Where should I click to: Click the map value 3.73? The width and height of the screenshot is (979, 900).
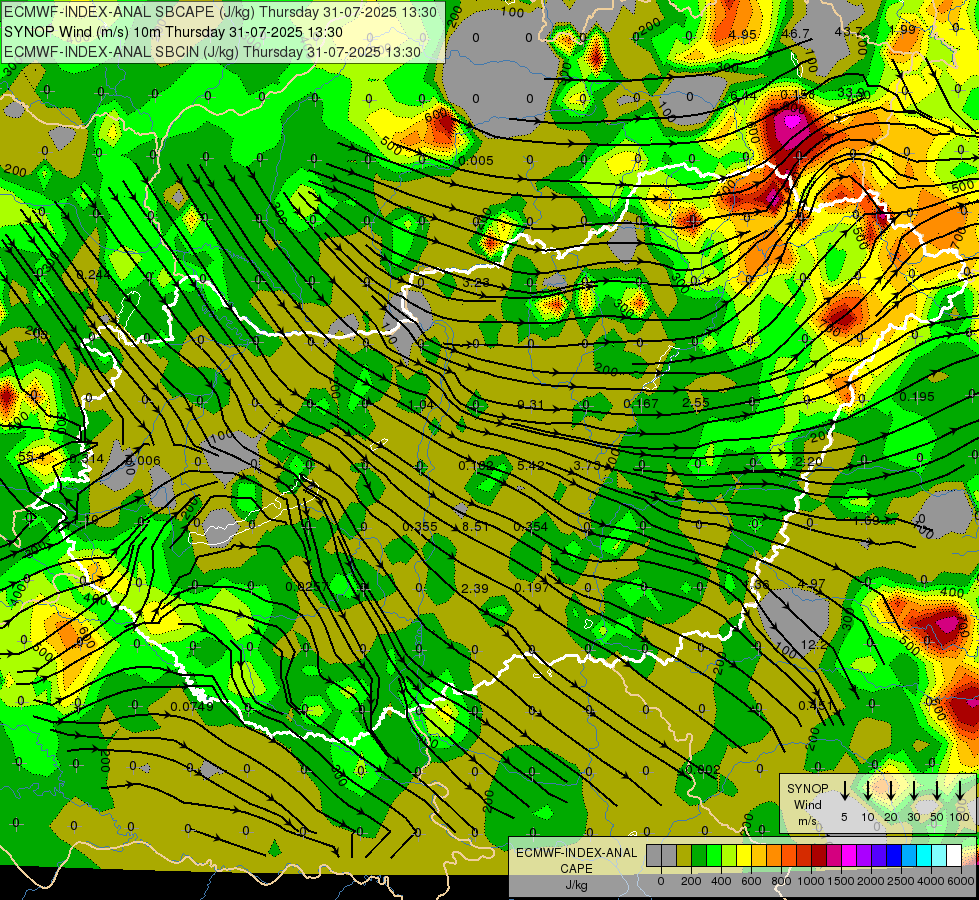[x=587, y=465]
